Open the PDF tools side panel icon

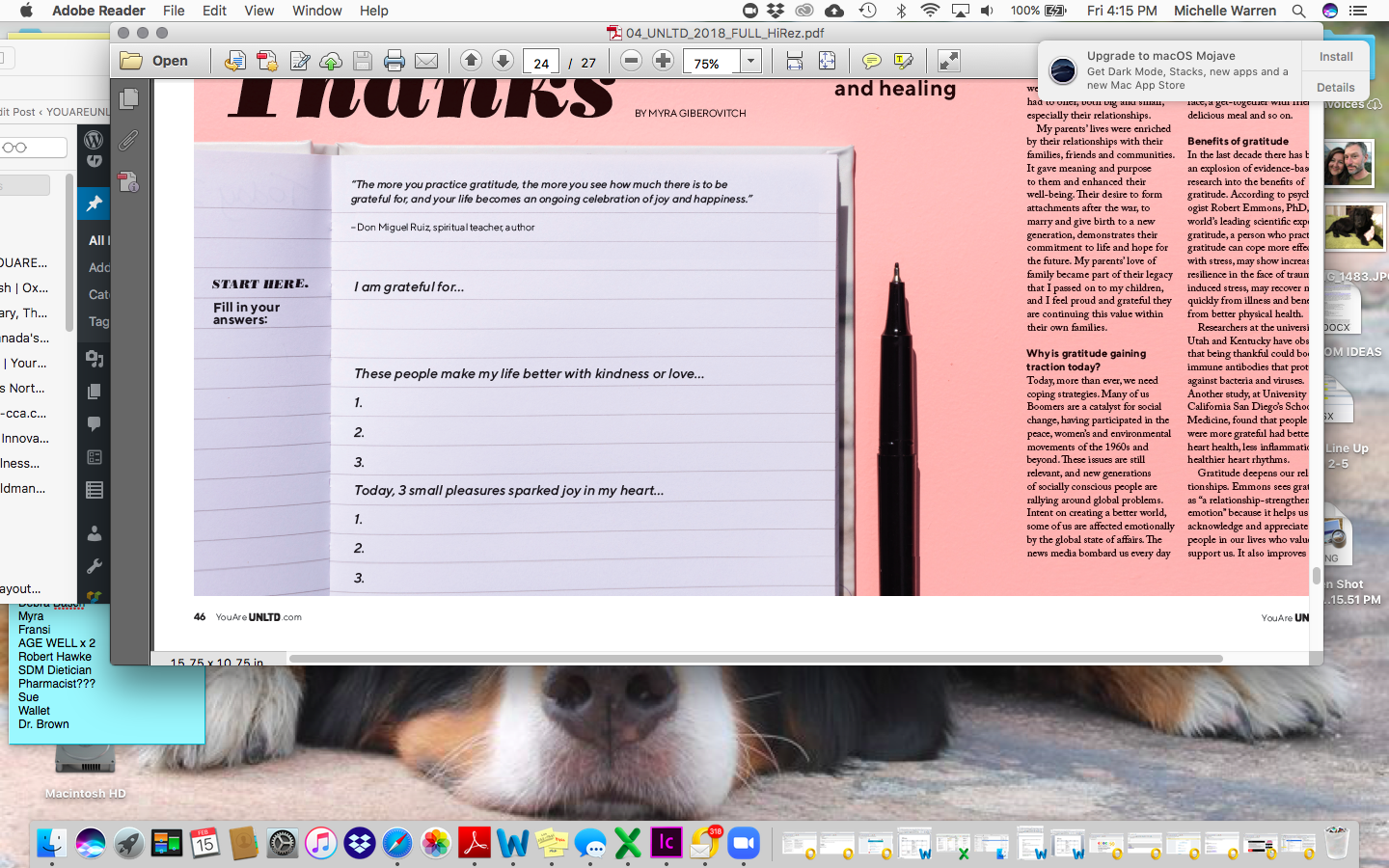click(x=128, y=180)
